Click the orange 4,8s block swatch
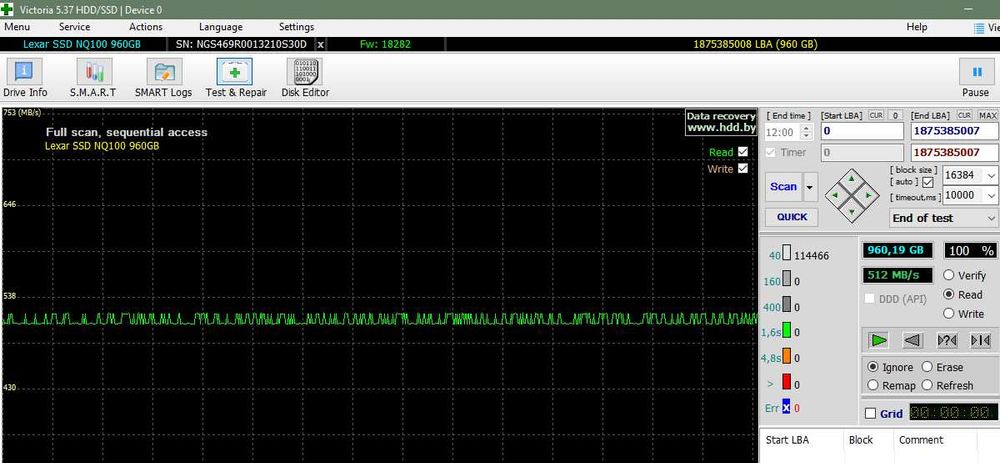The image size is (1000, 463). coord(786,356)
